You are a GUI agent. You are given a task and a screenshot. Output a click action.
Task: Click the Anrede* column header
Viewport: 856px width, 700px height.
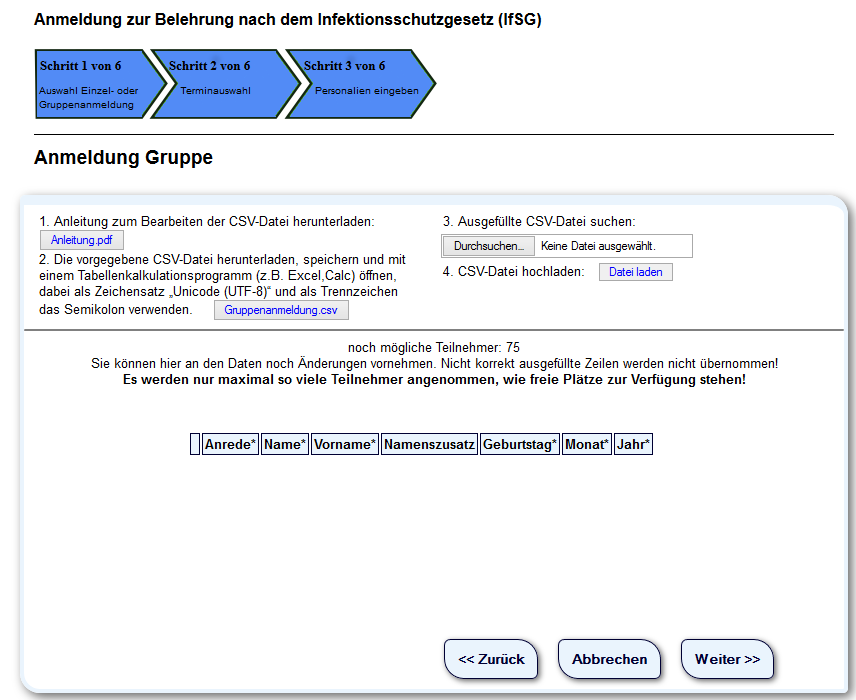tap(230, 445)
